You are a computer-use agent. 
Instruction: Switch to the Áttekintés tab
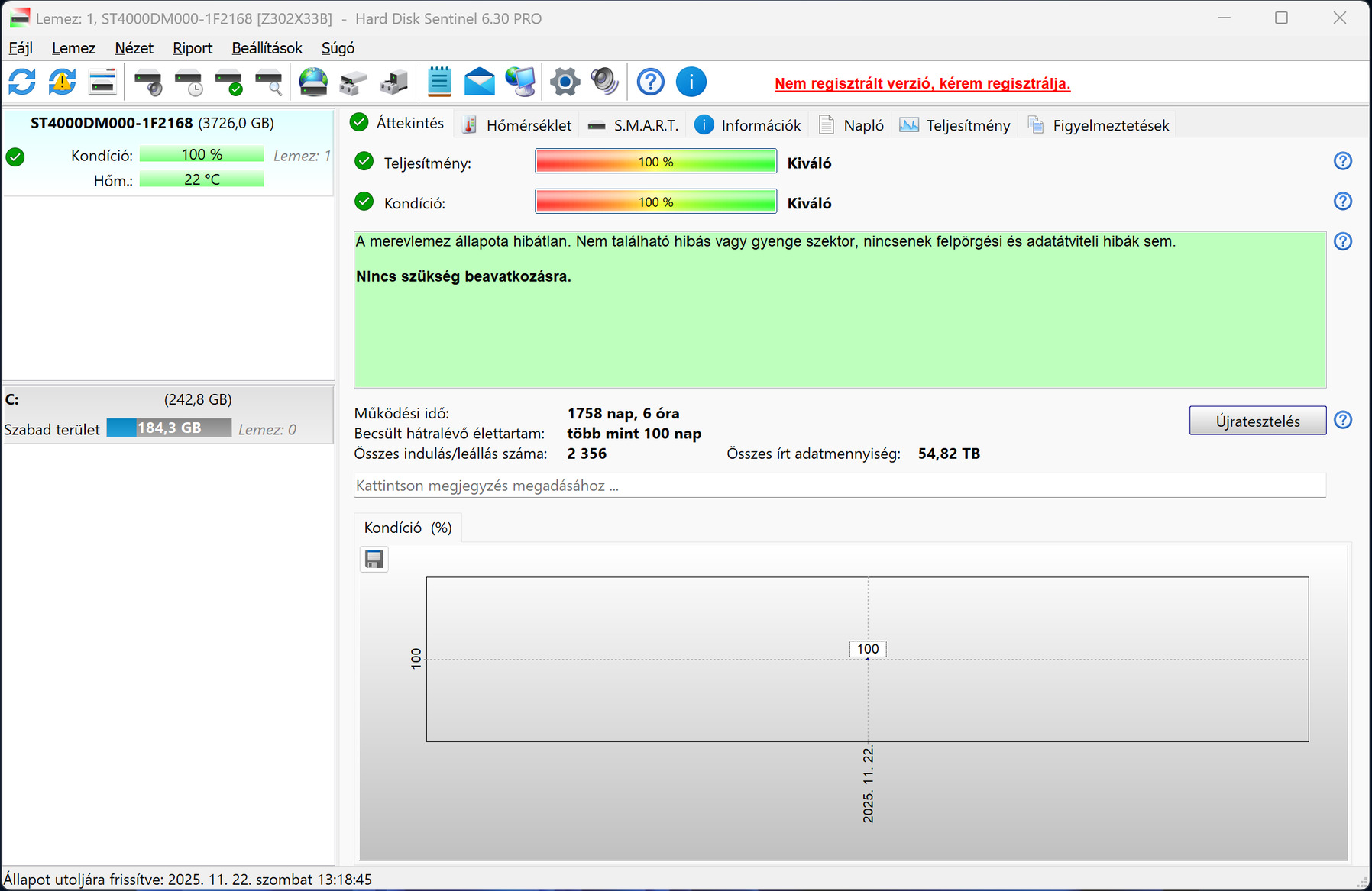point(397,123)
